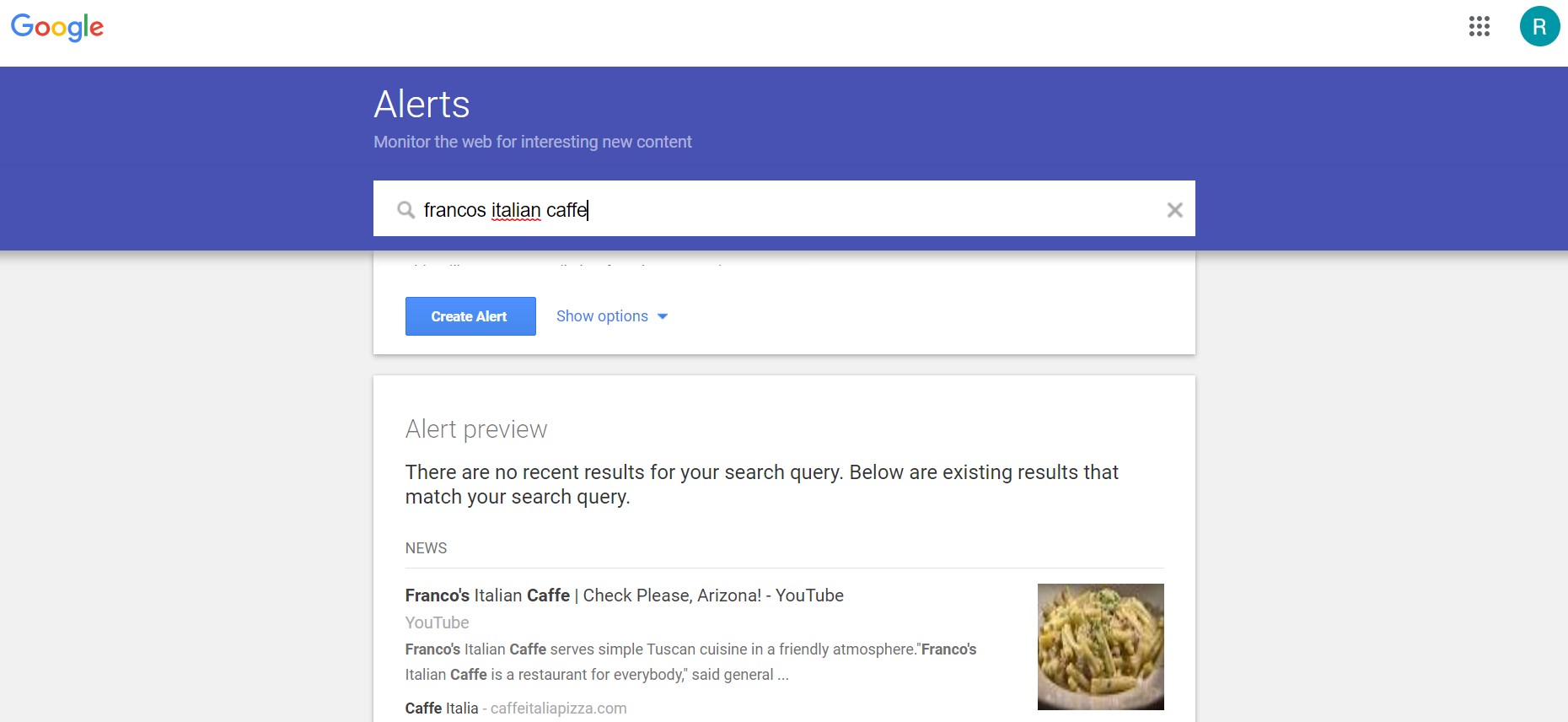Open the Franco's Italian Caffe YouTube result title
The width and height of the screenshot is (1568, 722).
point(624,595)
